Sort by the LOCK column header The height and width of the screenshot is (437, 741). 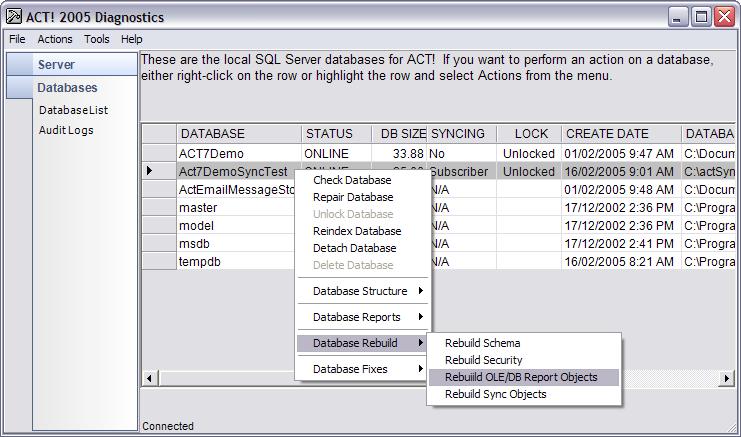(529, 134)
